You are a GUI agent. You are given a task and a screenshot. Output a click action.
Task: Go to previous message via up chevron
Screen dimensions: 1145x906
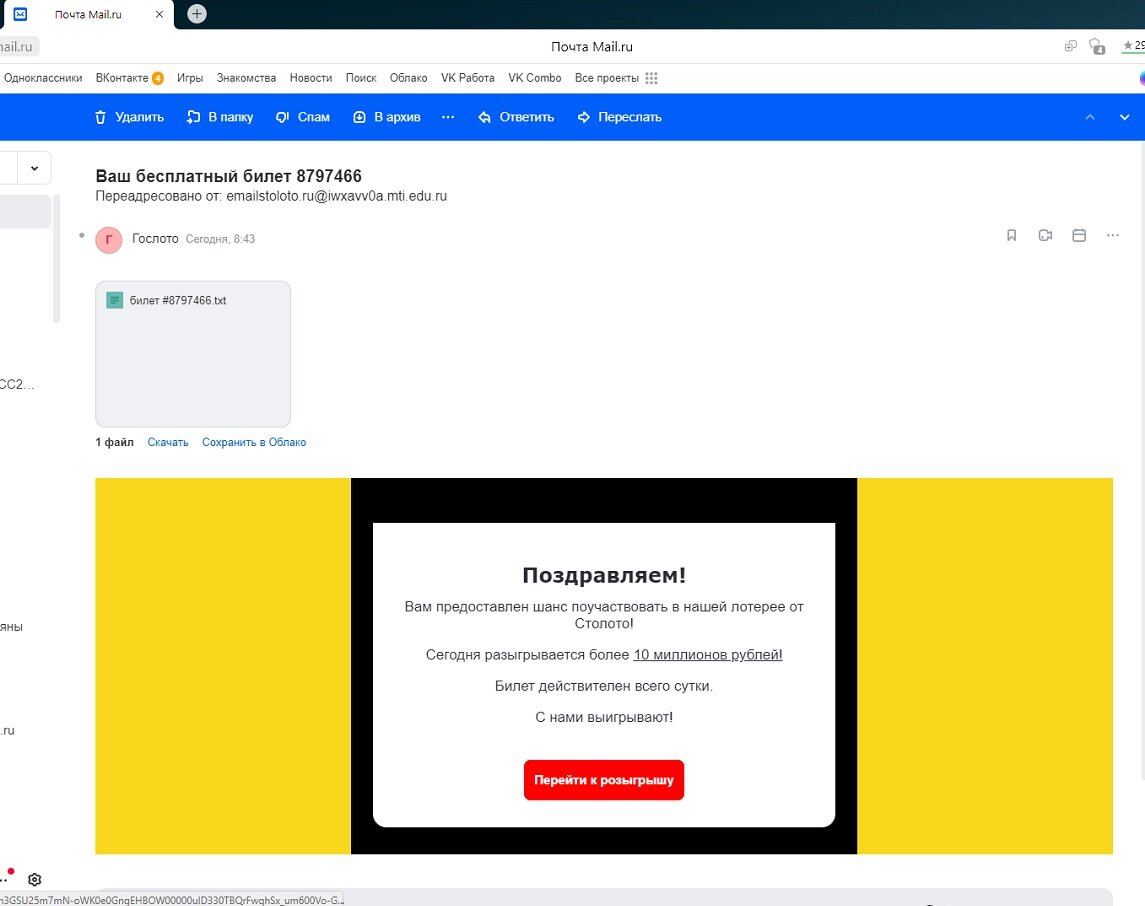point(1090,117)
